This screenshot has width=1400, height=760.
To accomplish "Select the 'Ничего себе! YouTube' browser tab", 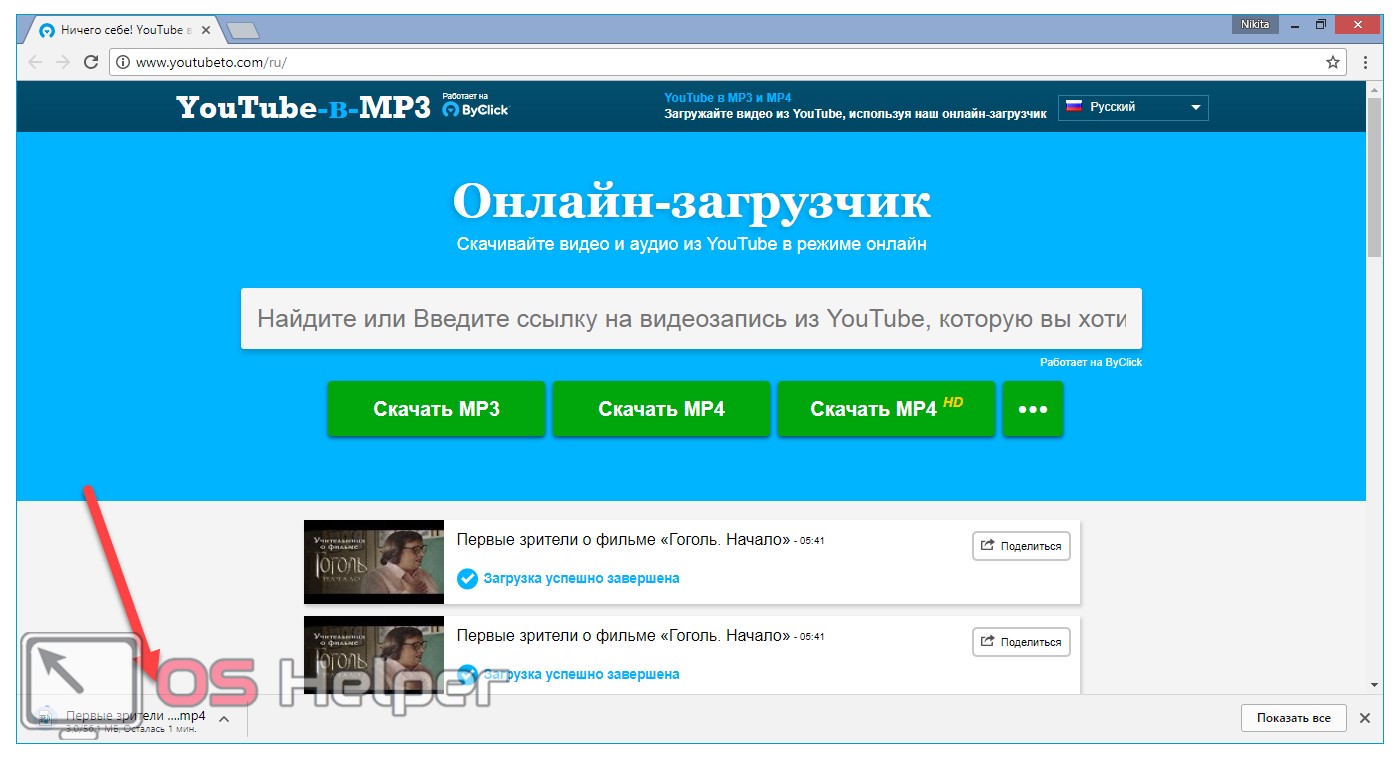I will coord(124,30).
